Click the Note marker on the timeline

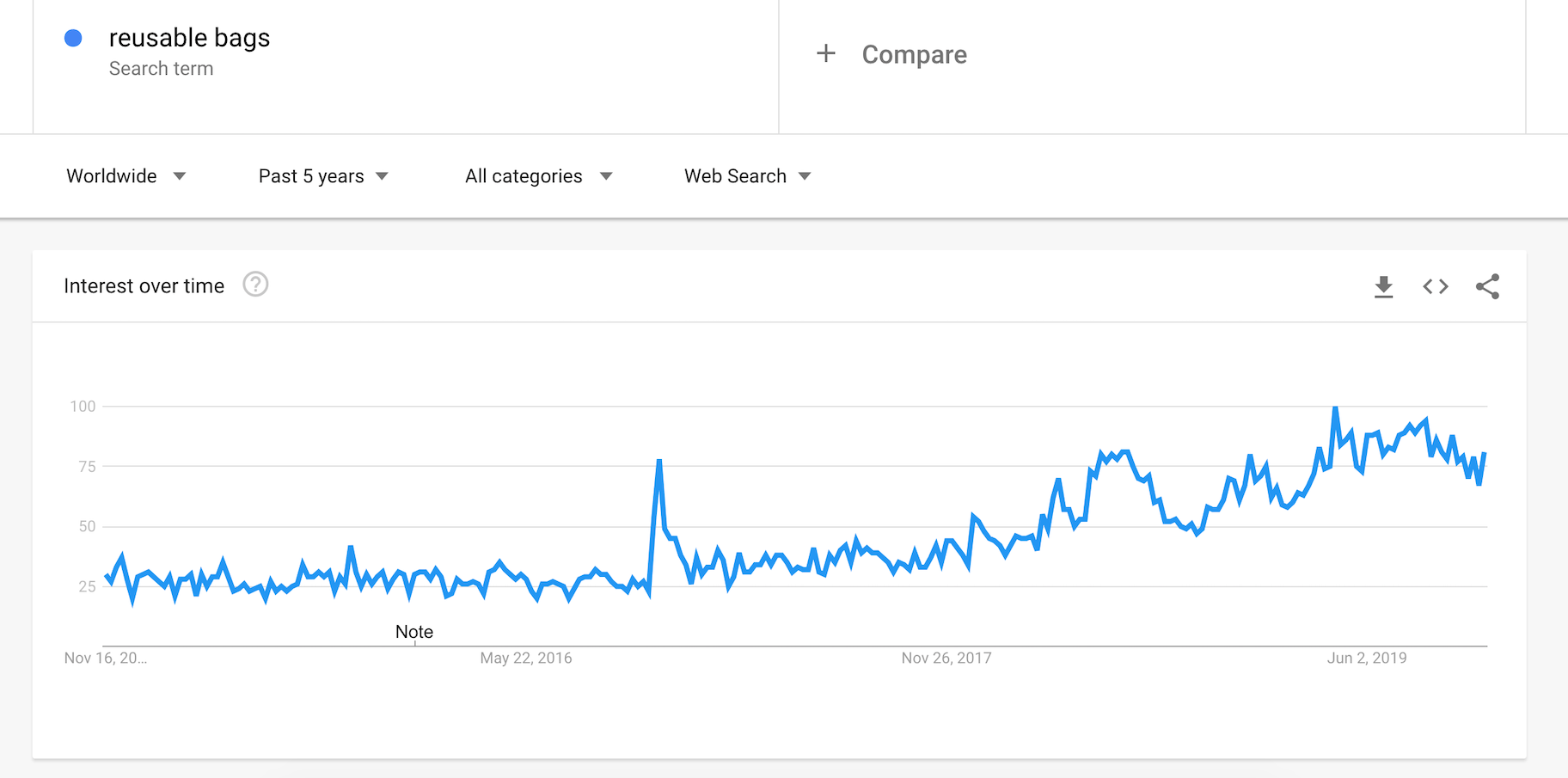click(414, 632)
